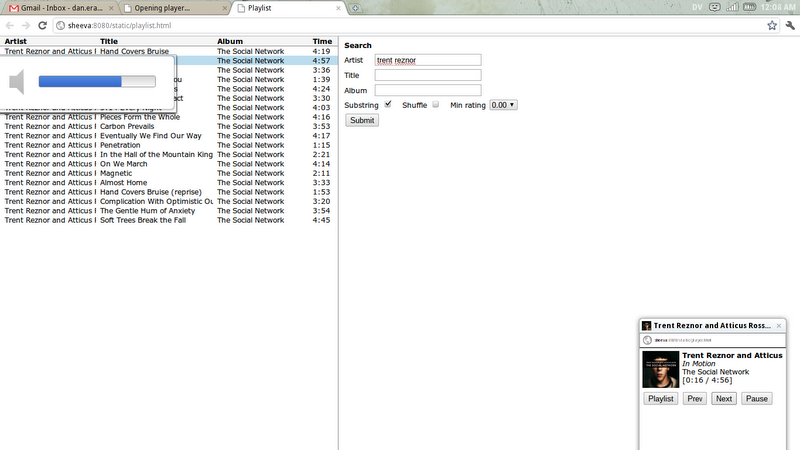The image size is (800, 450).
Task: Click the player popup title bar
Action: tap(712, 326)
